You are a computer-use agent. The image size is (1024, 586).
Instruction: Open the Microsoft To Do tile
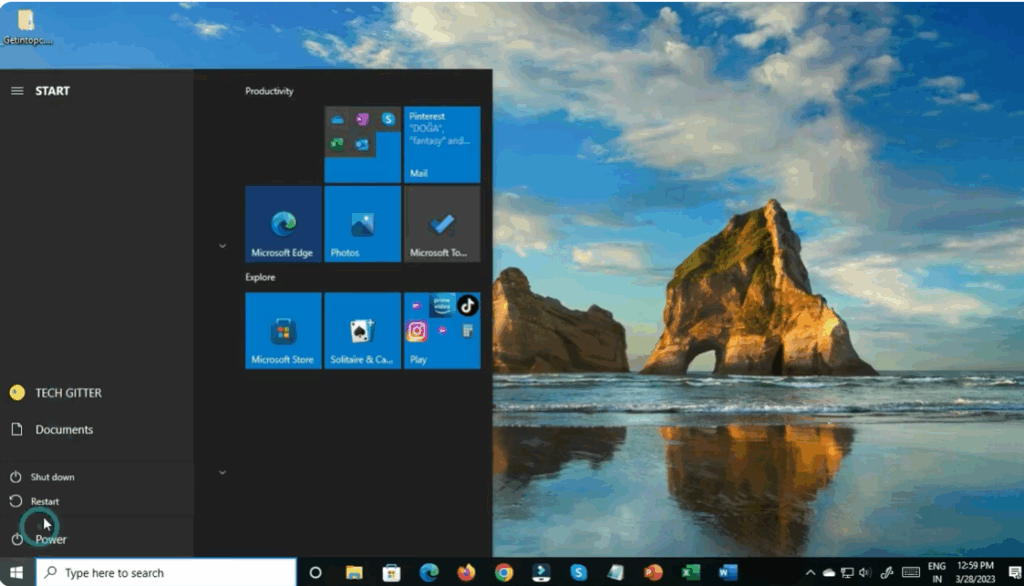(442, 224)
